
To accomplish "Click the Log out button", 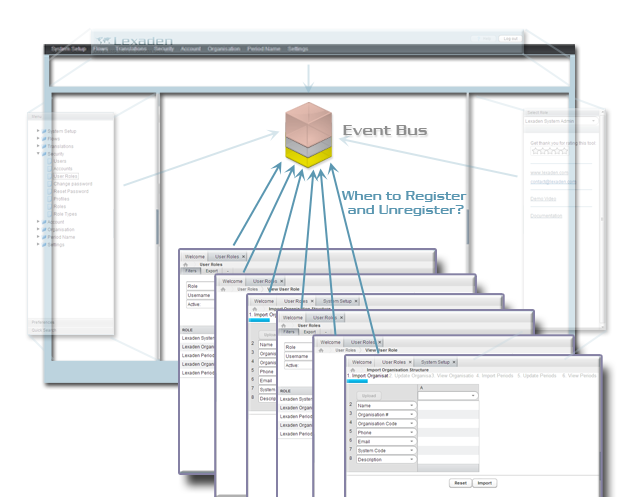I will pos(511,38).
